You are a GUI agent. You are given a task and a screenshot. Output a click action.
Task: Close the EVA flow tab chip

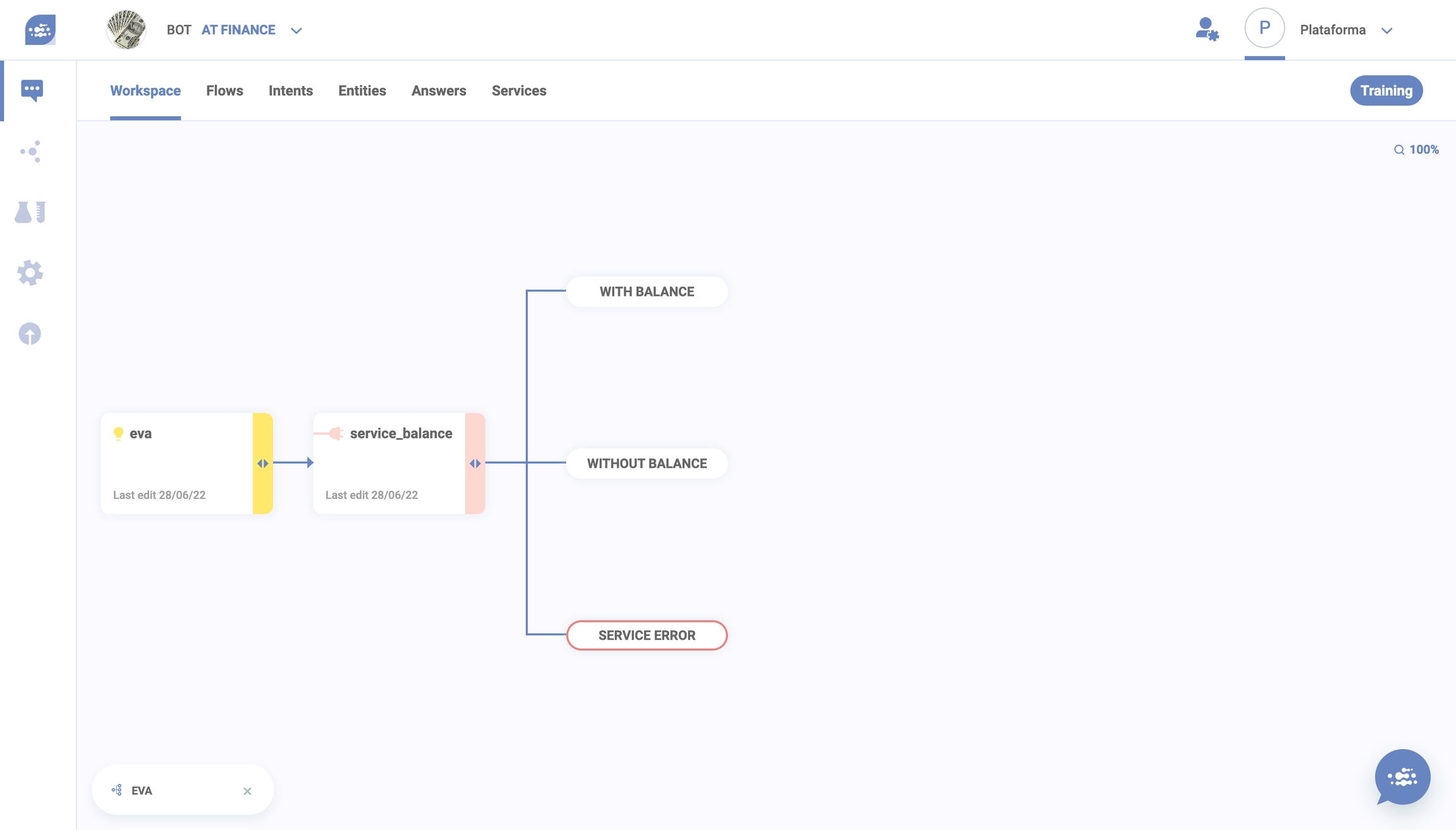click(x=247, y=791)
